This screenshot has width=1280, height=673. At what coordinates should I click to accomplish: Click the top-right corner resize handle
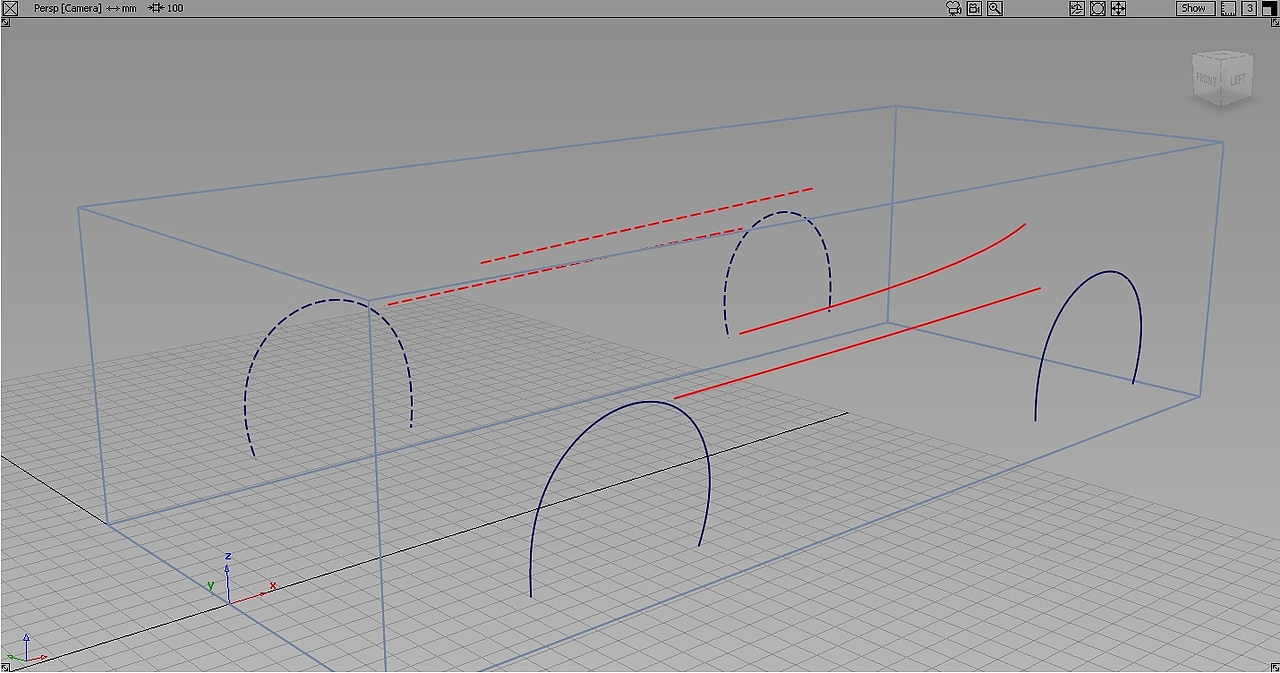(x=1275, y=22)
